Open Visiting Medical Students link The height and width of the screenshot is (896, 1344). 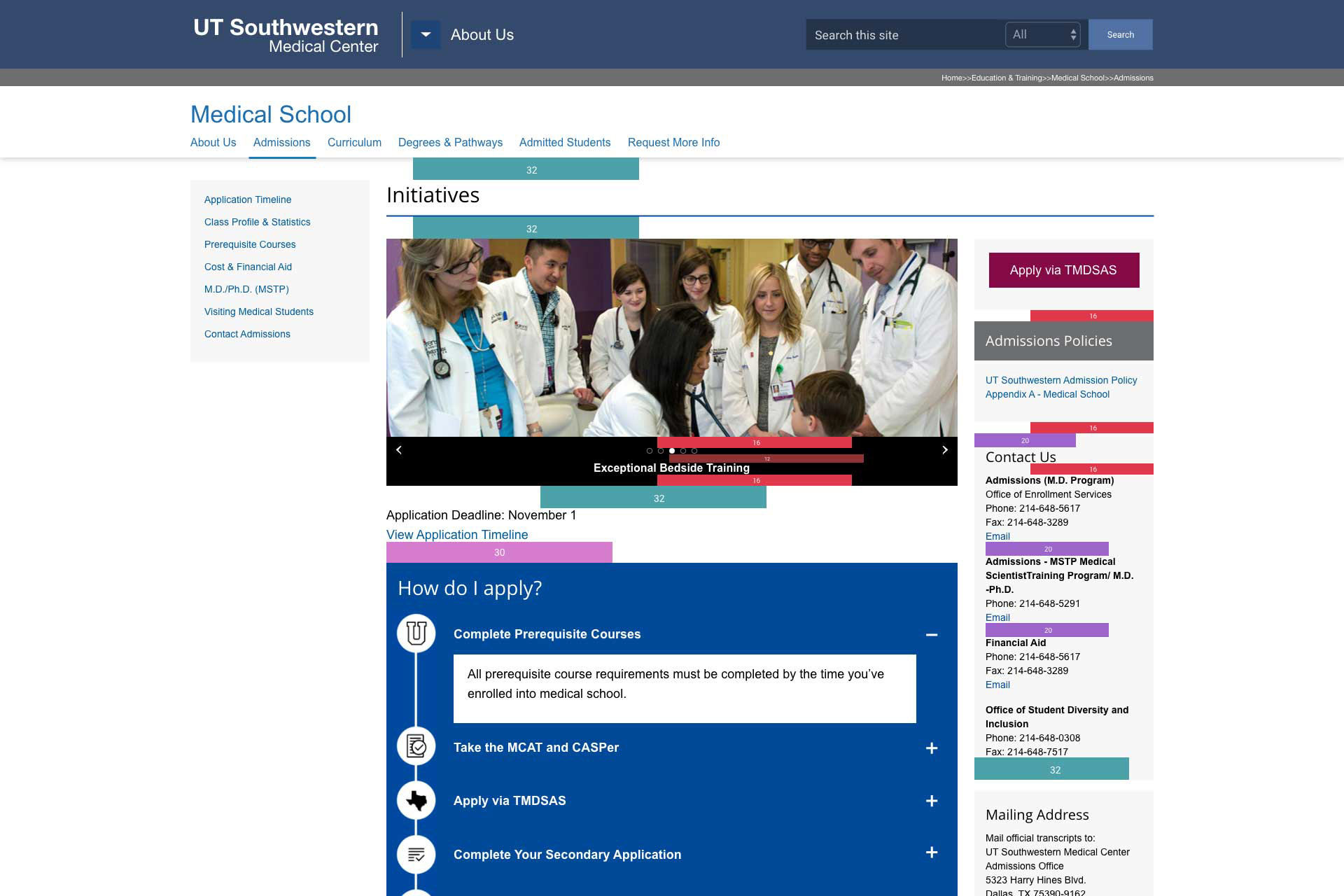point(259,312)
